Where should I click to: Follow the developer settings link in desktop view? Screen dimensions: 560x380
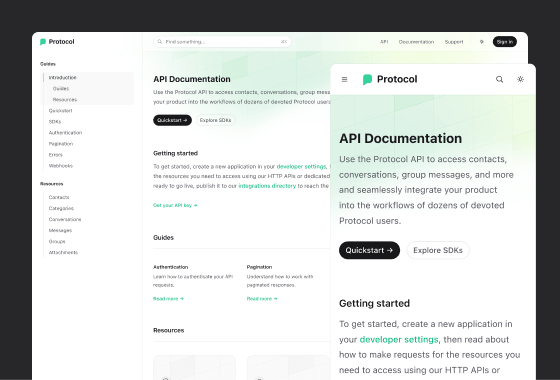(x=301, y=166)
